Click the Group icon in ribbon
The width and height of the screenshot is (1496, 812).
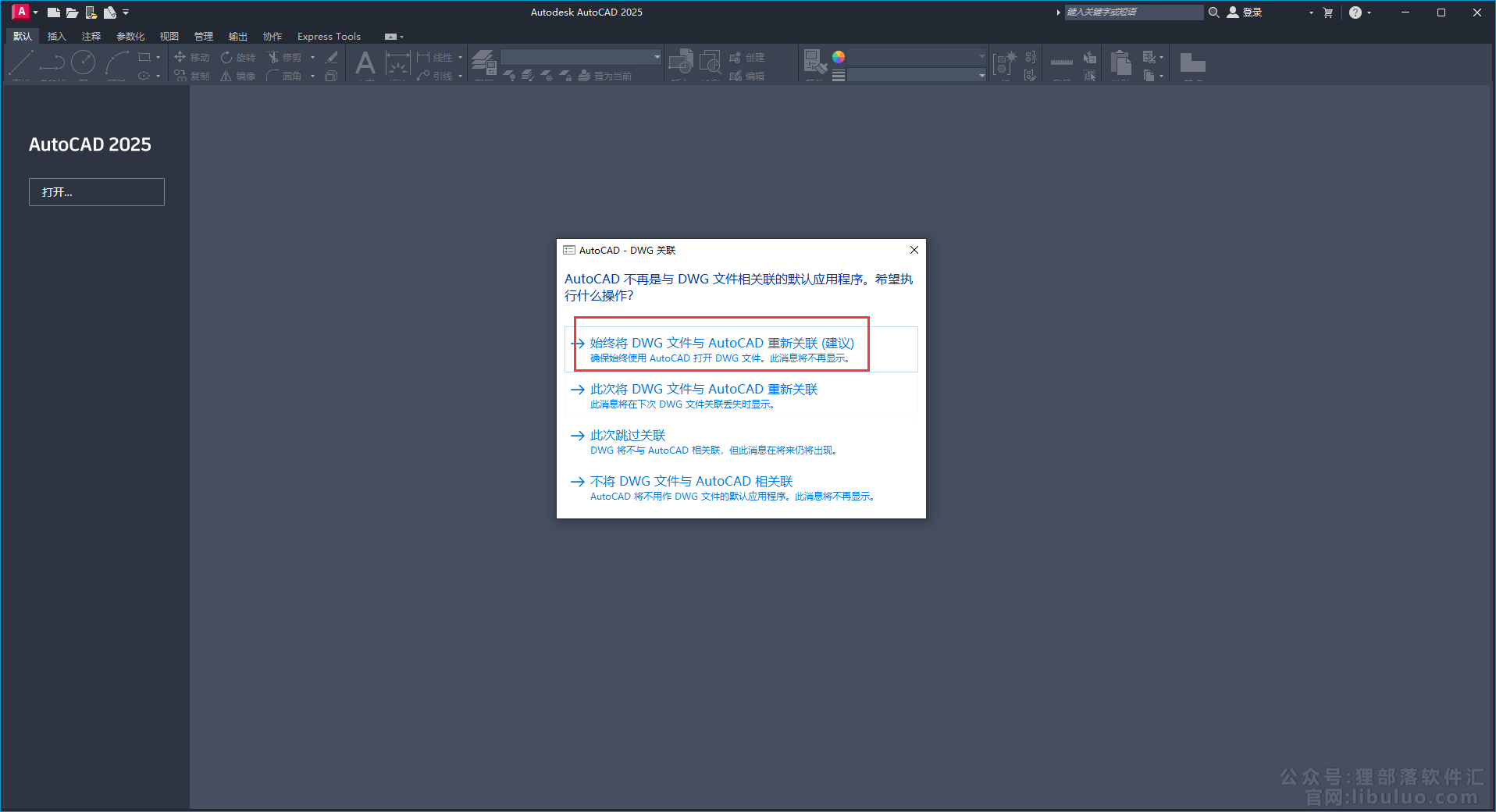[1004, 63]
